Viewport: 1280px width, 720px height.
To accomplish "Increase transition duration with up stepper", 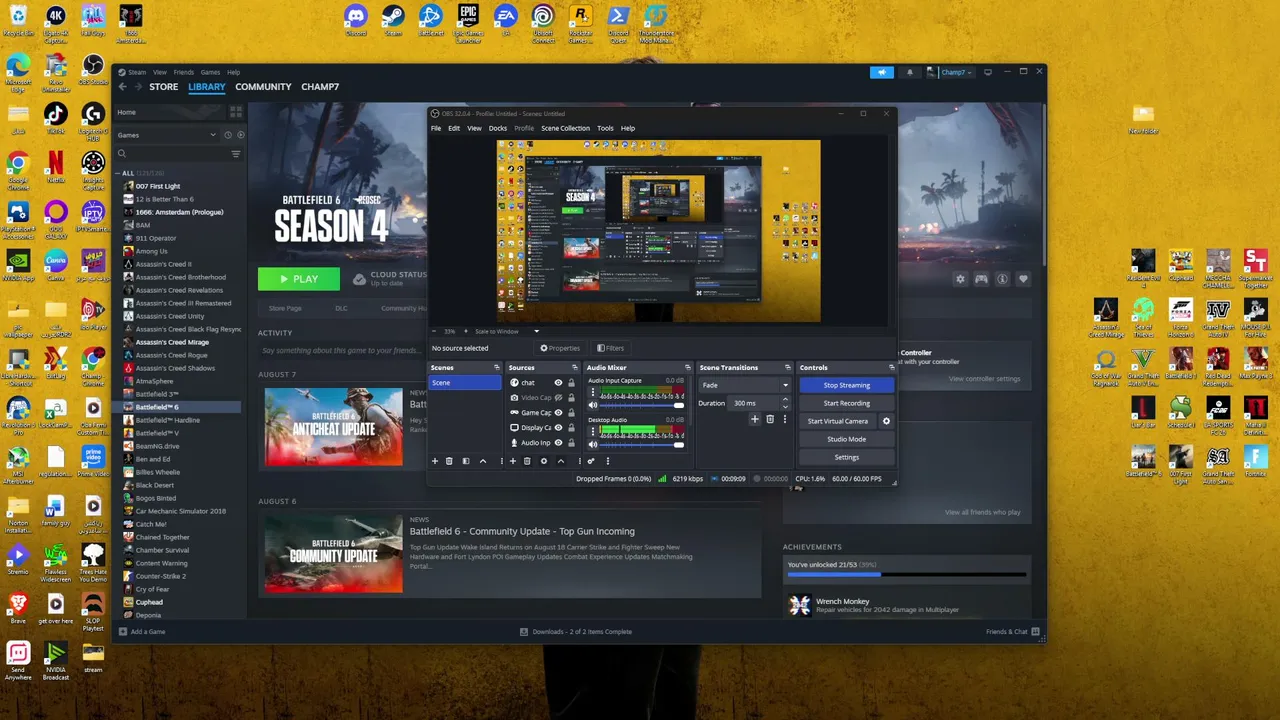I will click(785, 400).
